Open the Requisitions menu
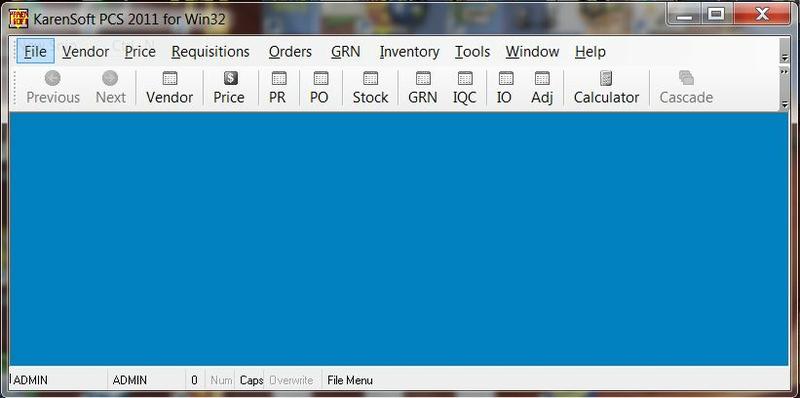Screen dimensions: 800x398 click(x=210, y=52)
